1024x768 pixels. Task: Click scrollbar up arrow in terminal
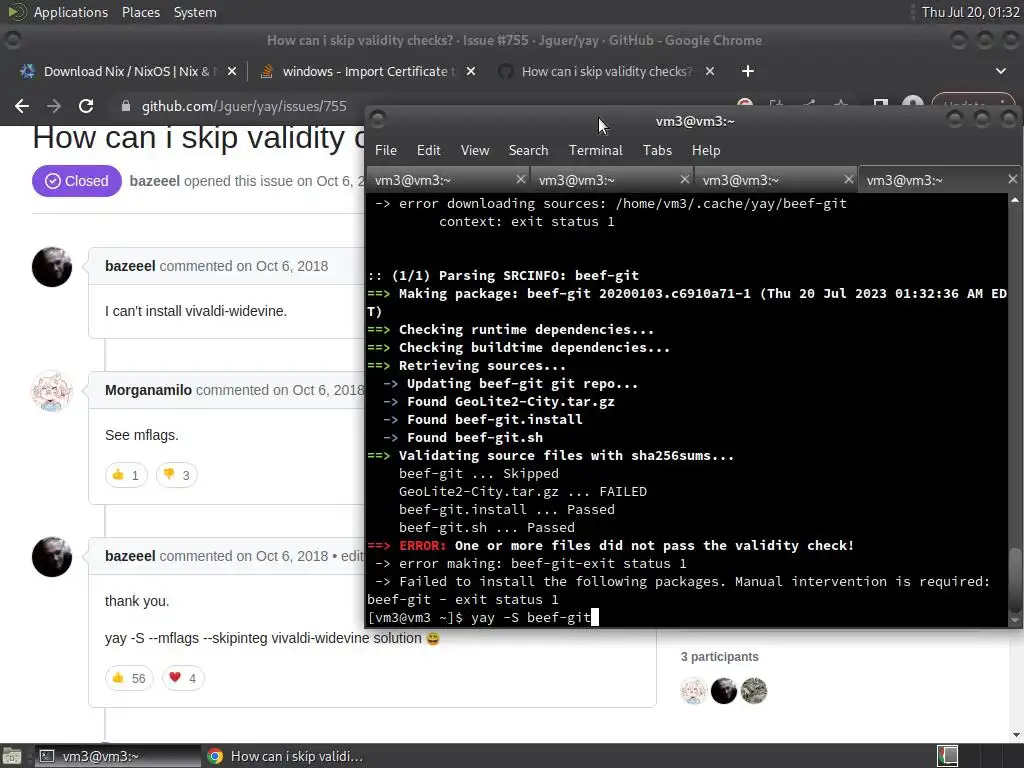click(x=1014, y=200)
